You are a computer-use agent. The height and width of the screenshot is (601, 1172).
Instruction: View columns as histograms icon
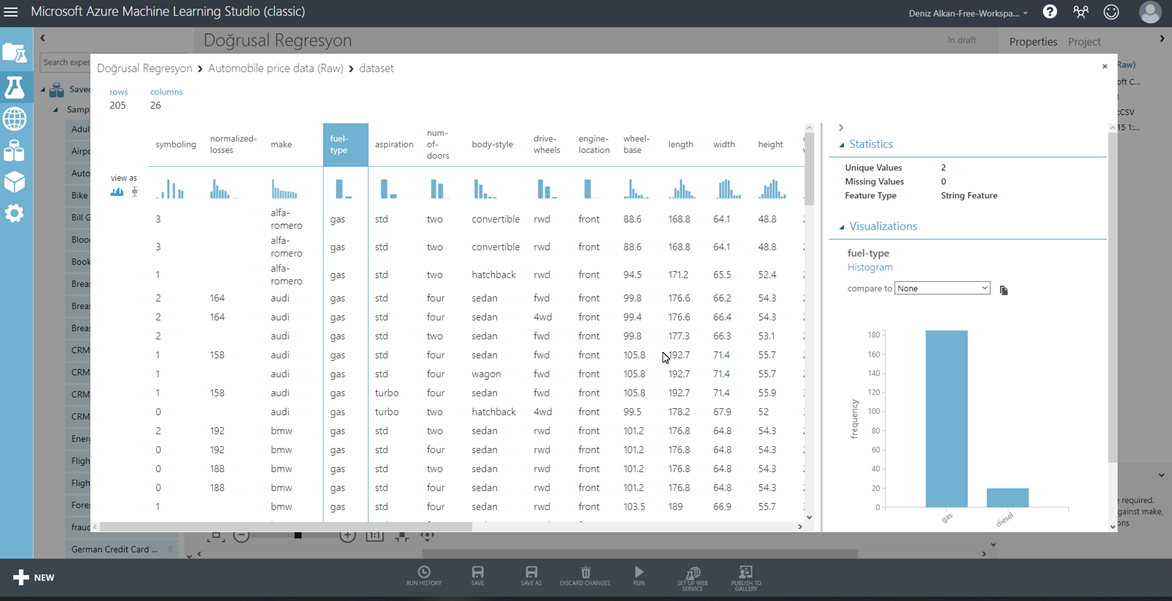point(117,191)
